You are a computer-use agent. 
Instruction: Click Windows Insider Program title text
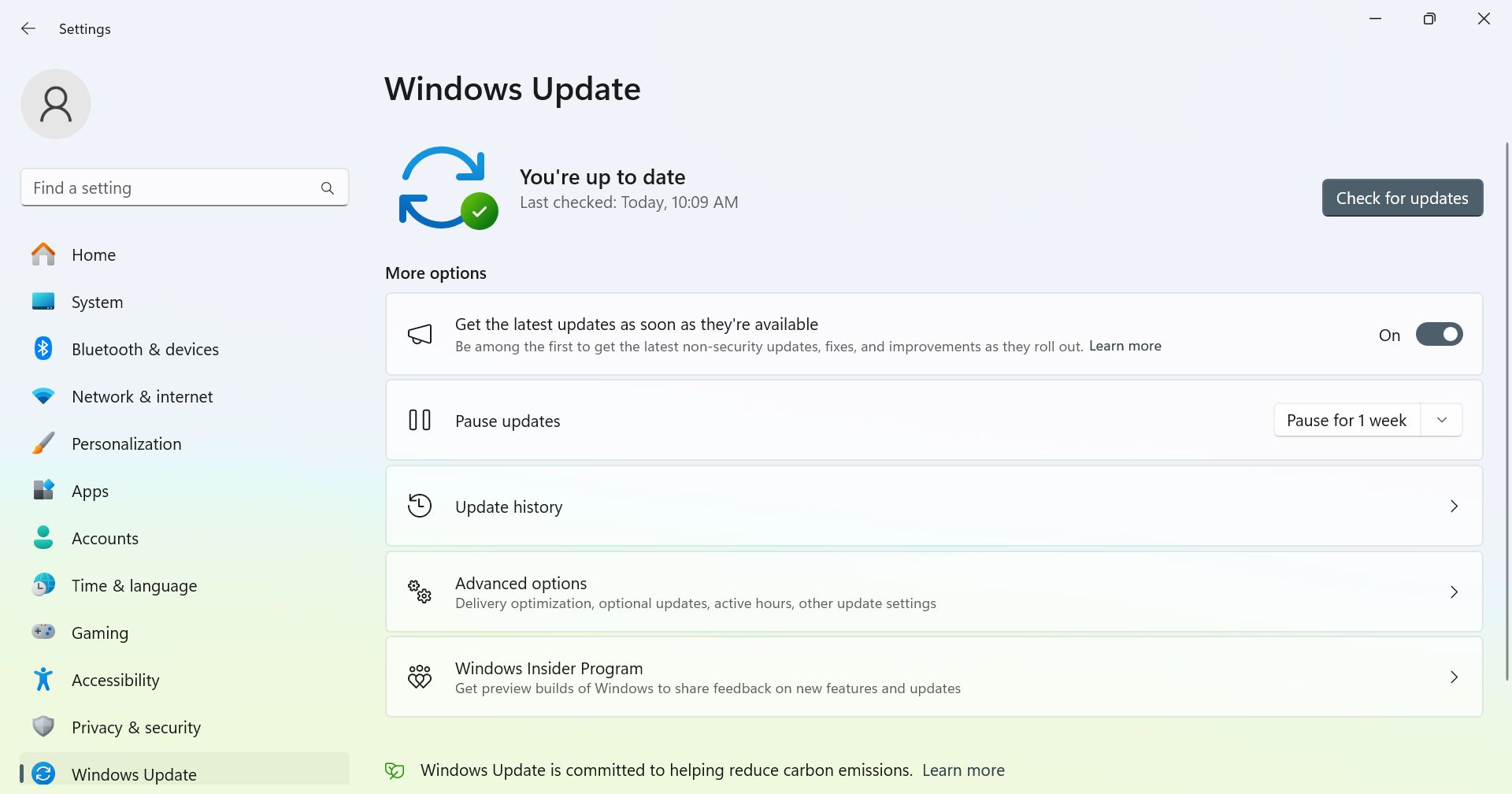coord(549,668)
